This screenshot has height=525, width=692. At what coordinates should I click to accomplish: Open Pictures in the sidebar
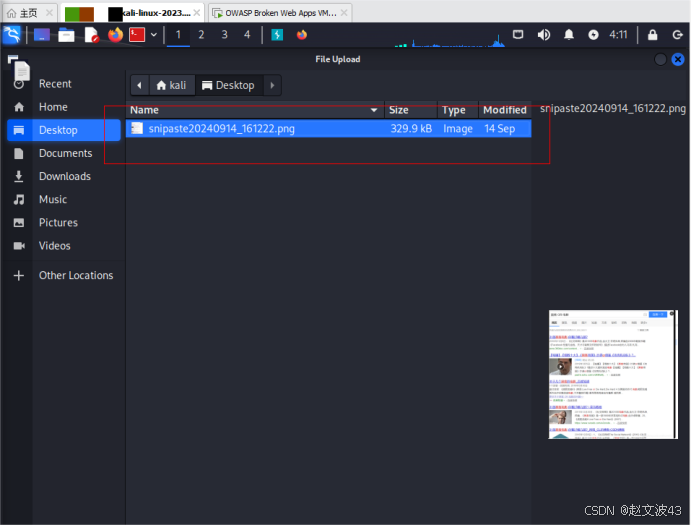58,222
